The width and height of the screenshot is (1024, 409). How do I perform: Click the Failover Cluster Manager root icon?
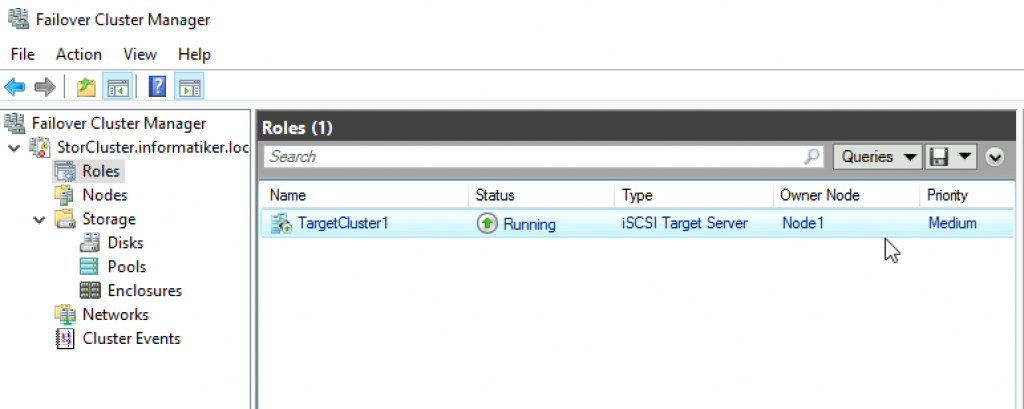pos(15,123)
